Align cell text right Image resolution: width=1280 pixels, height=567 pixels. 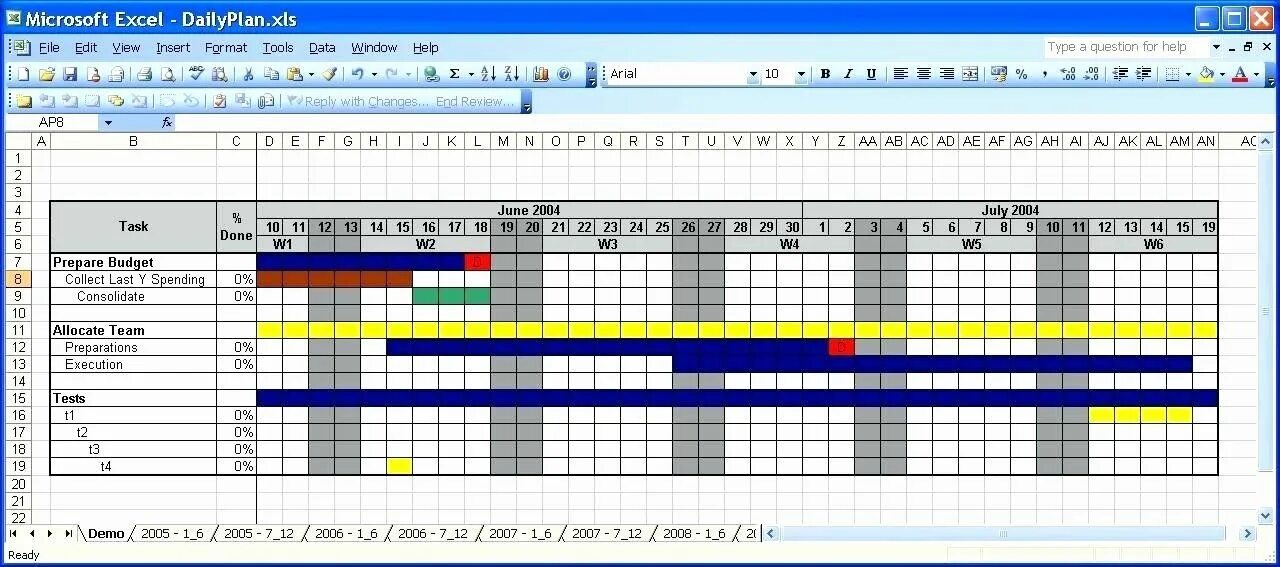(946, 74)
